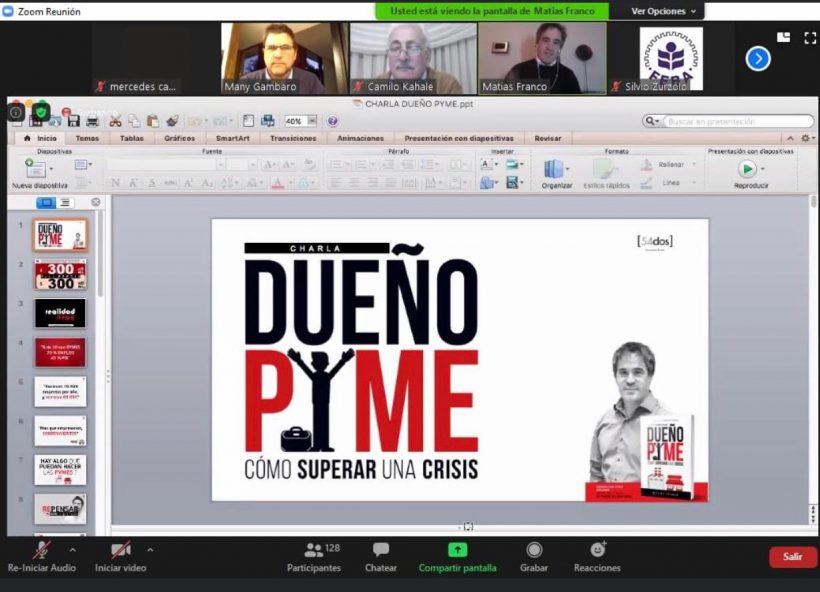The image size is (820, 592).
Task: Open the Reacciones emoji icon
Action: click(x=598, y=549)
